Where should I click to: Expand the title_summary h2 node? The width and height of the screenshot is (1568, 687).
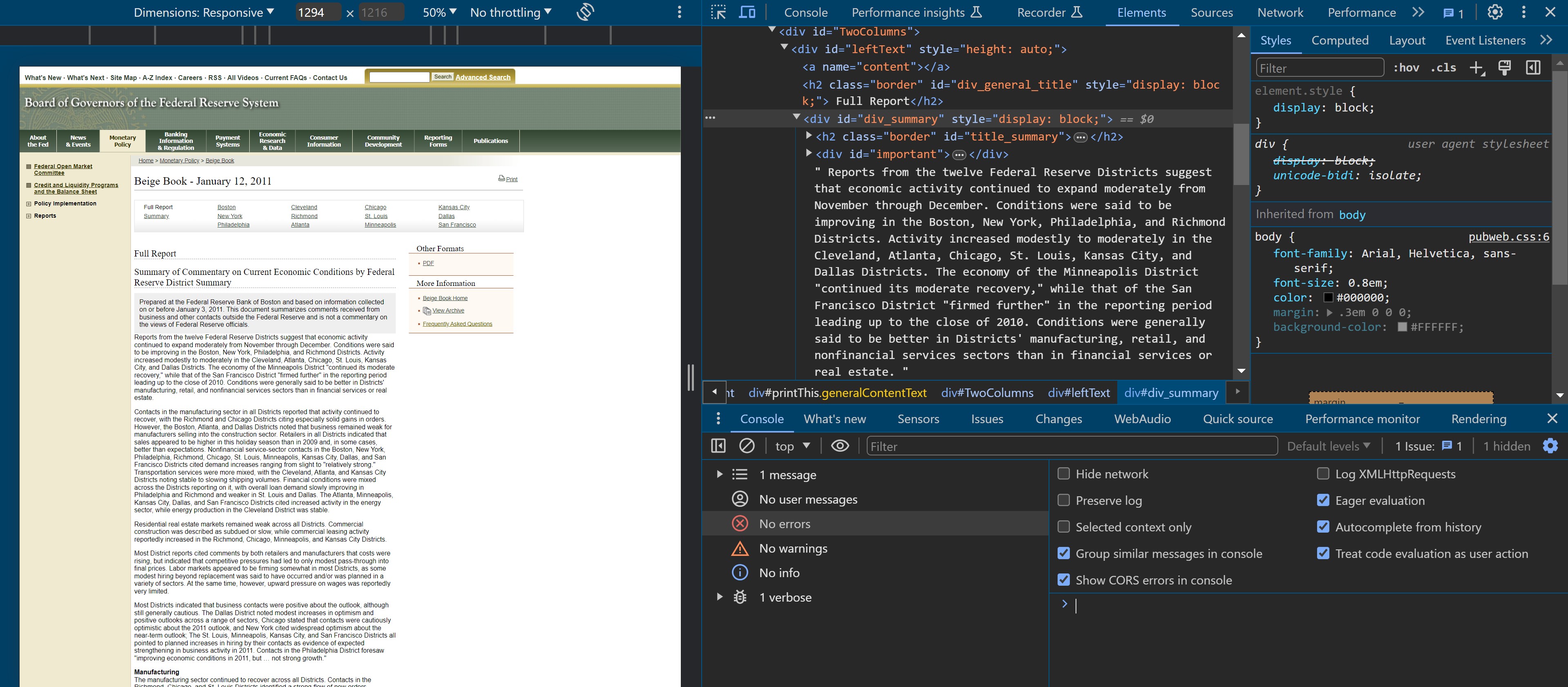[x=809, y=136]
